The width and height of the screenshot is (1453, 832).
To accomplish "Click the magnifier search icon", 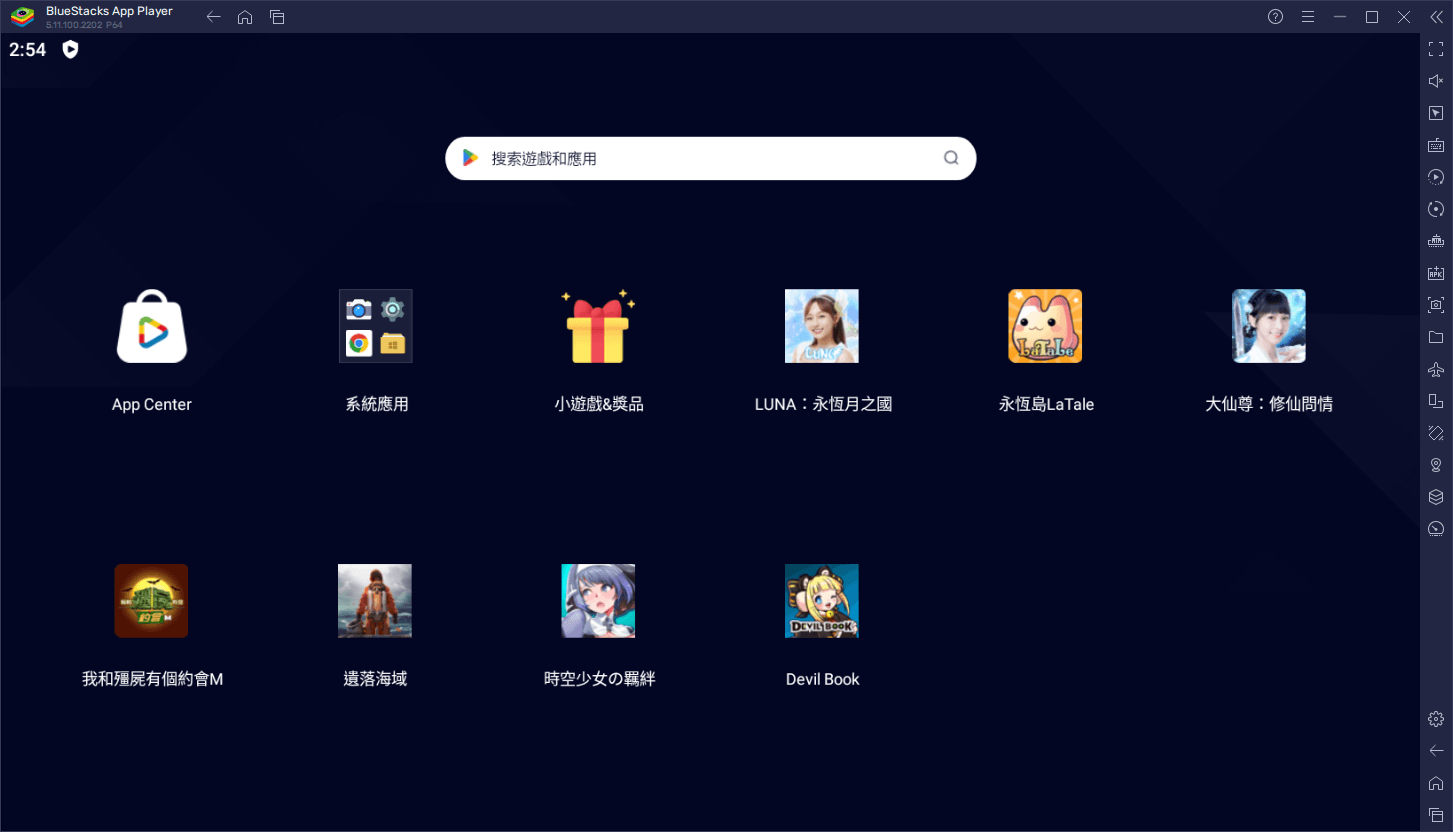I will pyautogui.click(x=951, y=158).
